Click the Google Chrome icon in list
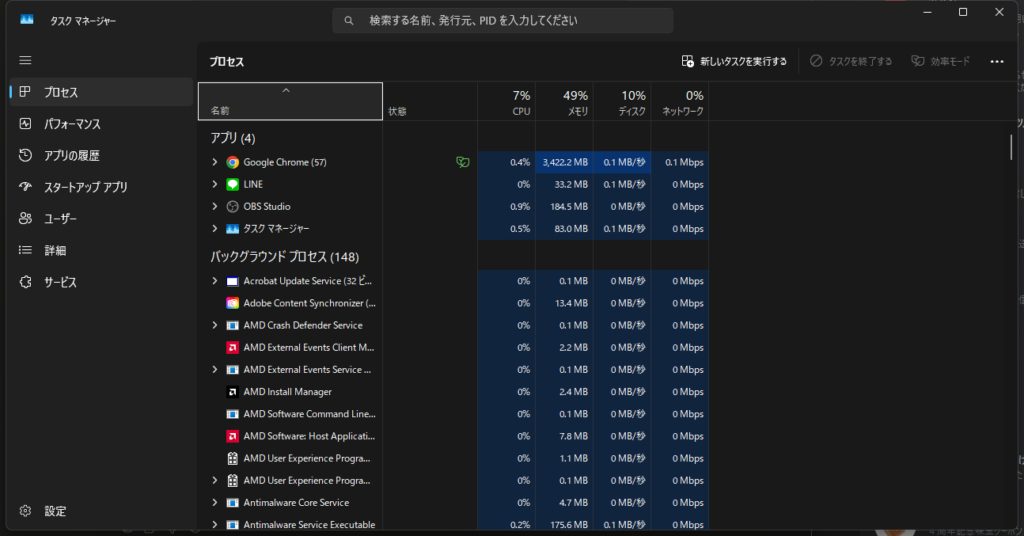 pos(232,162)
